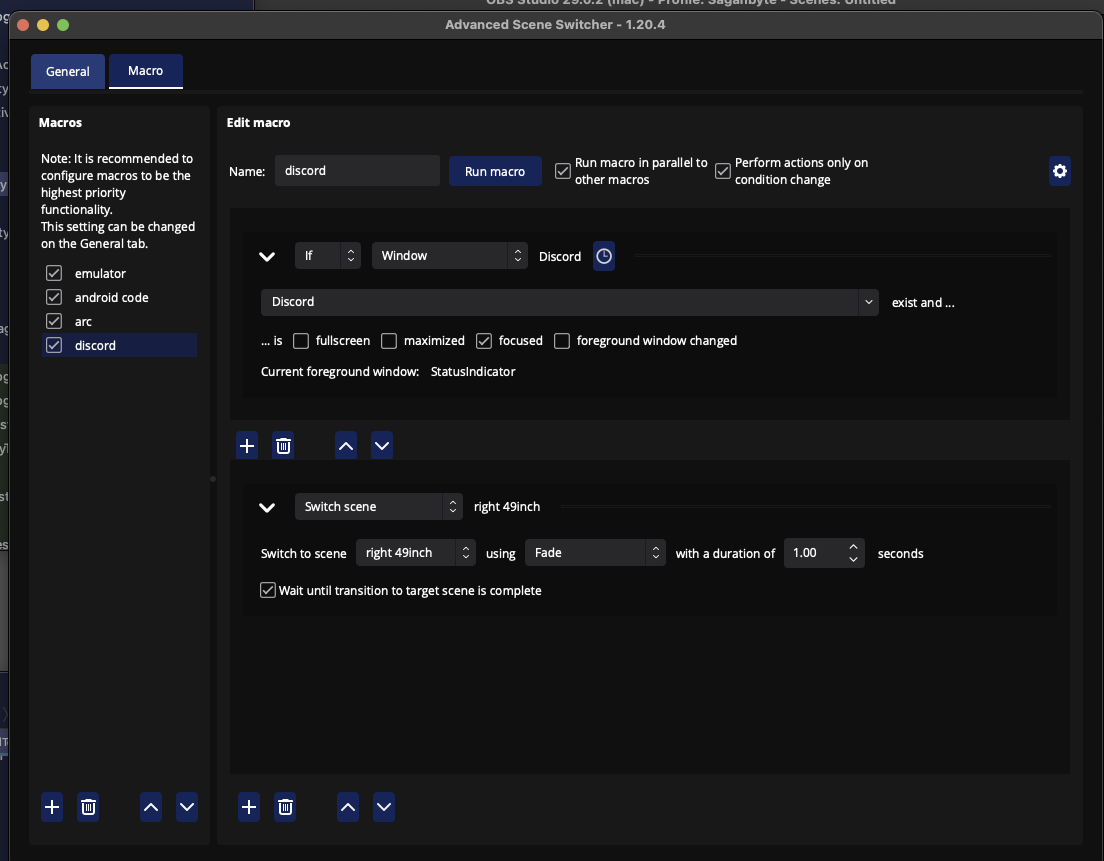
Task: Enable the fullscreen condition checkbox
Action: click(301, 341)
